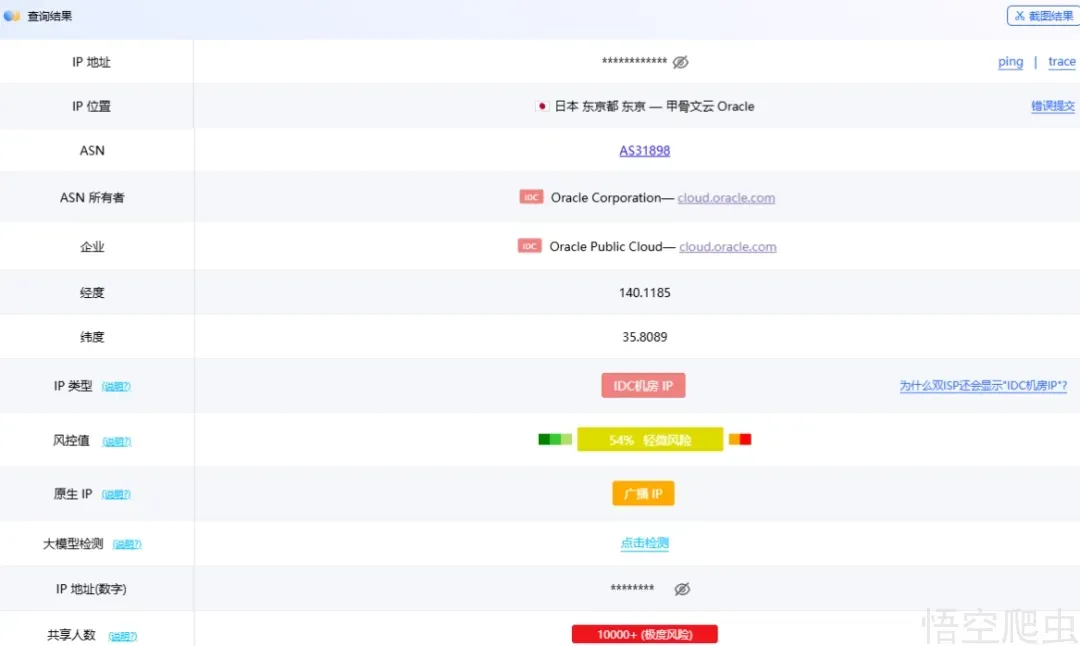Click the 错误提交 link
1080x646 pixels.
pyautogui.click(x=1053, y=106)
